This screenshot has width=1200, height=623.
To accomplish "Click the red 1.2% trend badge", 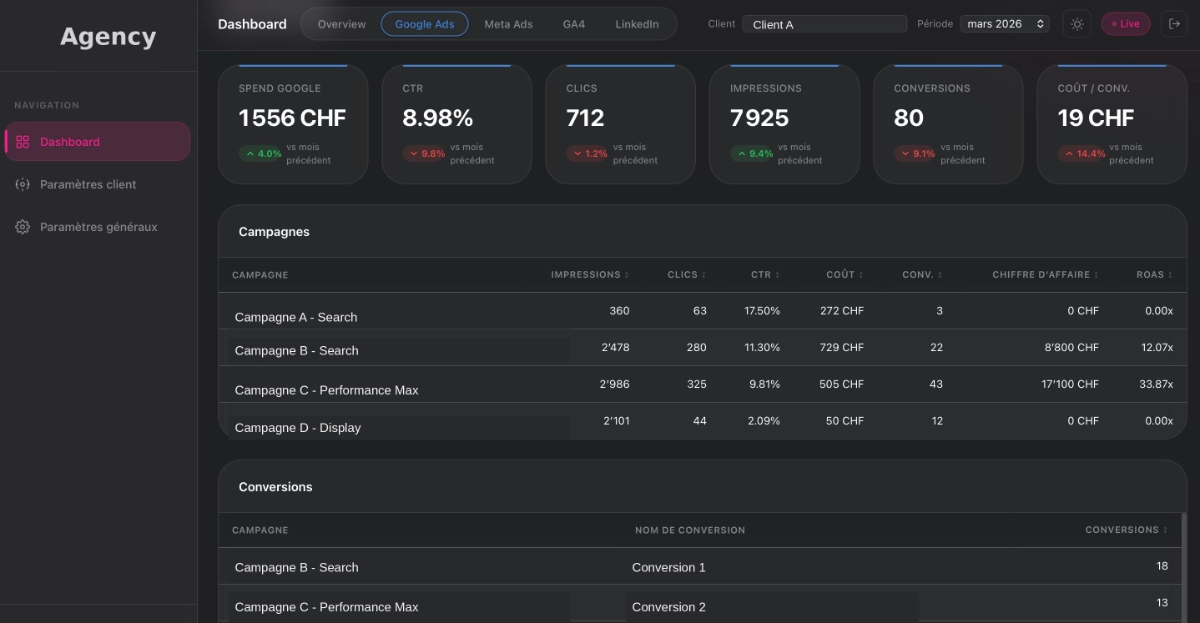I will pos(589,154).
